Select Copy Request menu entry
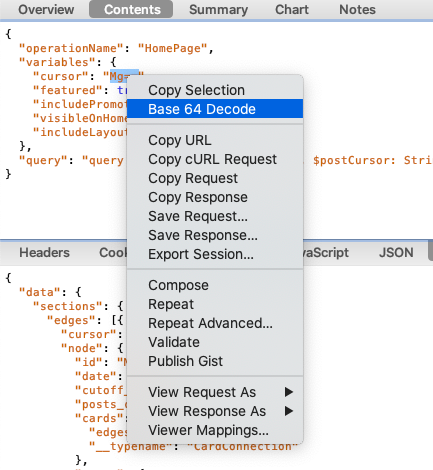This screenshot has height=470, width=433. click(215, 178)
